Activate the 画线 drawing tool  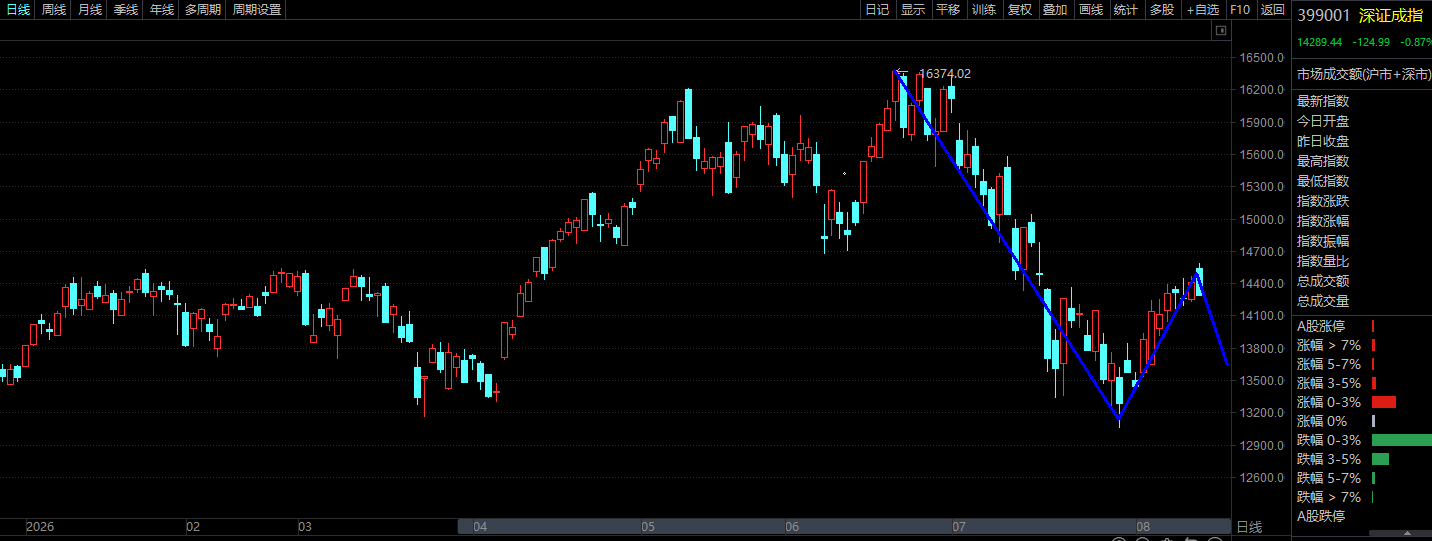click(1090, 10)
